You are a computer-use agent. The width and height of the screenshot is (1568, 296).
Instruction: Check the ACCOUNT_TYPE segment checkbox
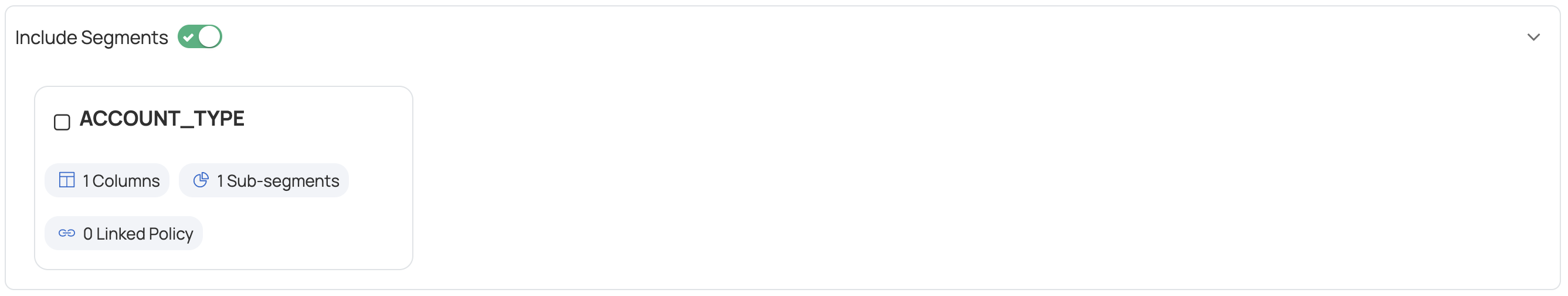click(62, 122)
